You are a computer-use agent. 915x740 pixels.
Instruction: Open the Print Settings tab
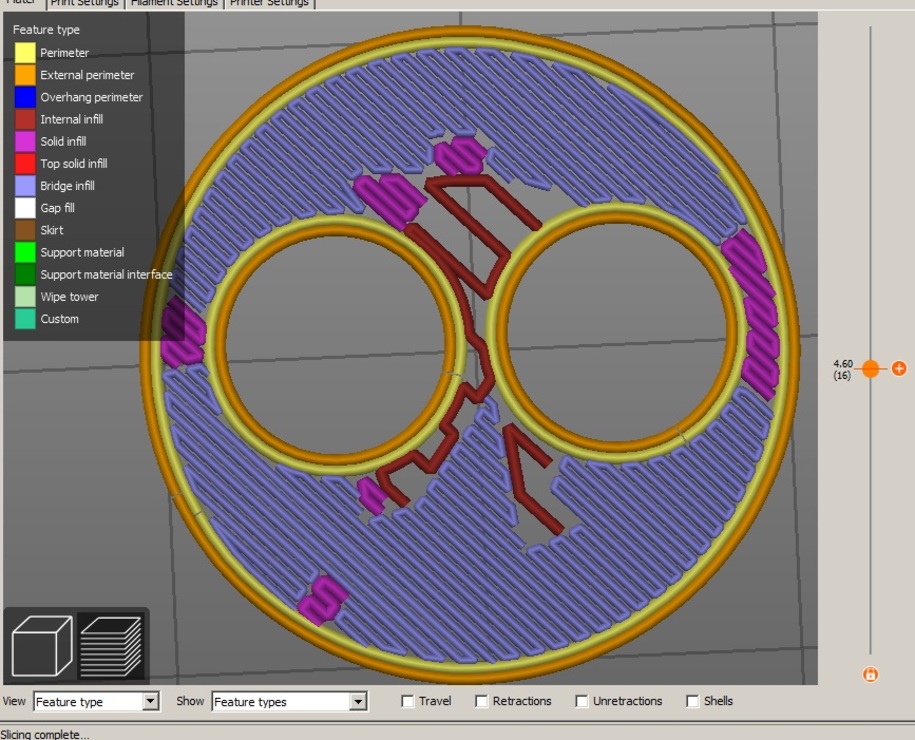(x=85, y=3)
